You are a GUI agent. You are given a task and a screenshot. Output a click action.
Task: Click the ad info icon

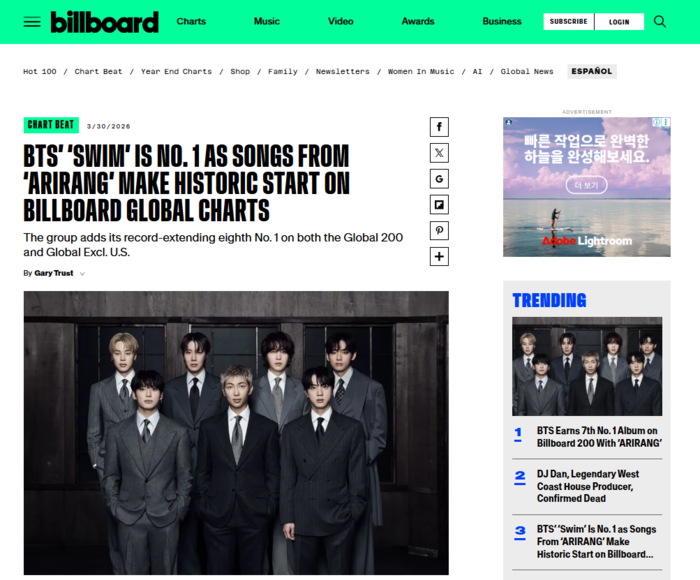(x=656, y=122)
